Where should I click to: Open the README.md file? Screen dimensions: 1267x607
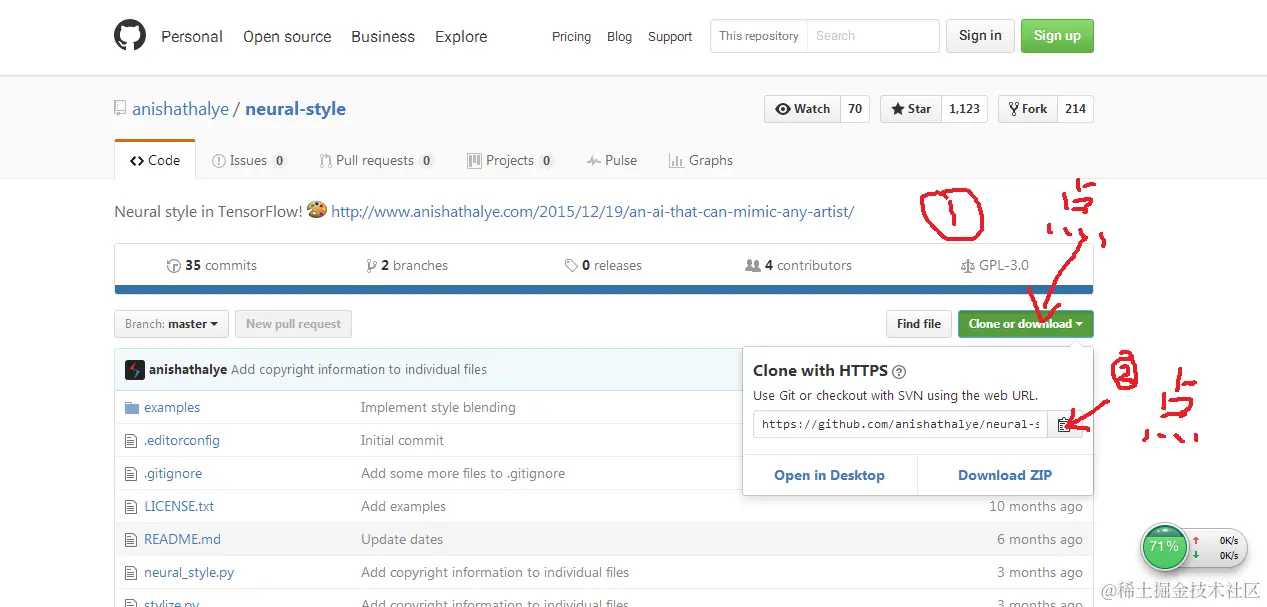182,540
